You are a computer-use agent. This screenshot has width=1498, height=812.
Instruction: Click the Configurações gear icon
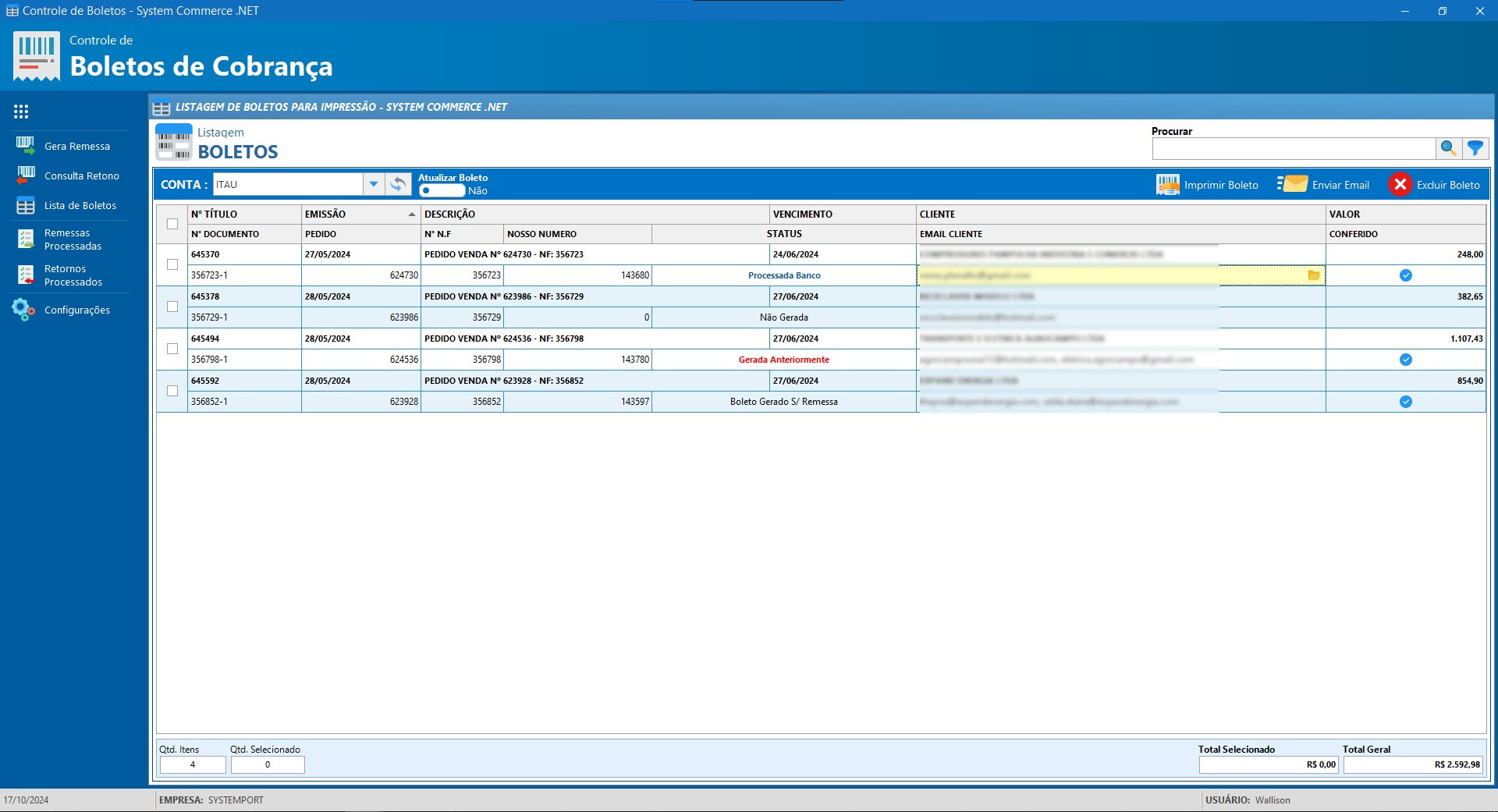[23, 310]
